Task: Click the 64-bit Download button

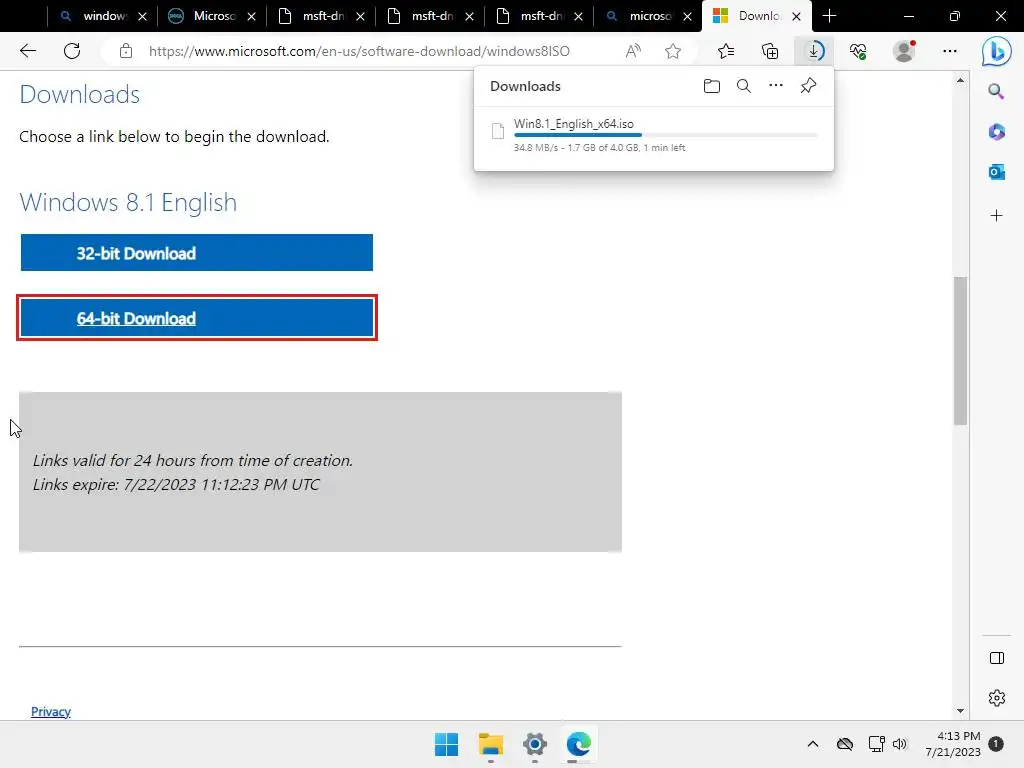Action: (x=197, y=318)
